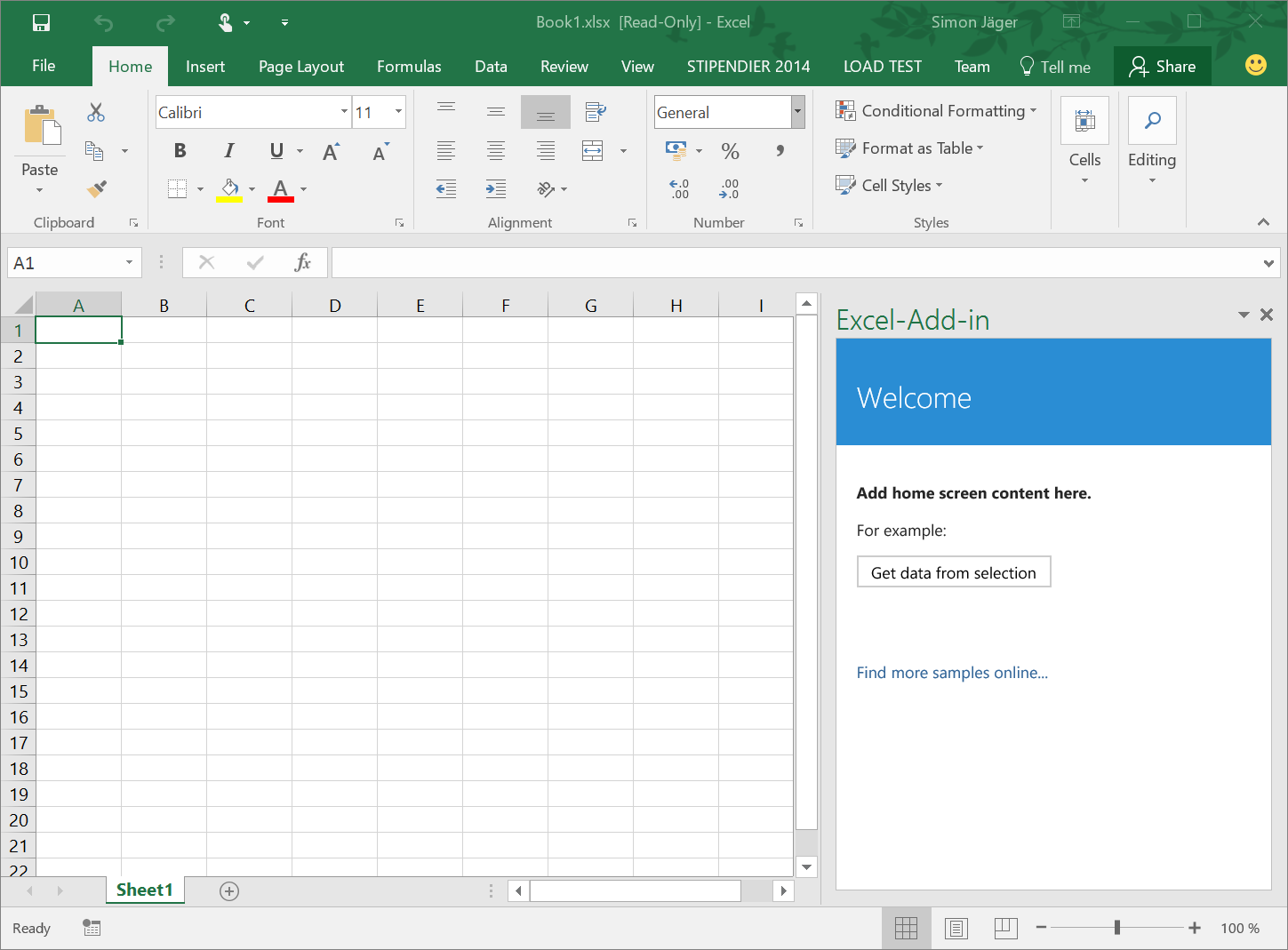The height and width of the screenshot is (950, 1288).
Task: Open the font name Calibri dropdown
Action: coord(344,112)
